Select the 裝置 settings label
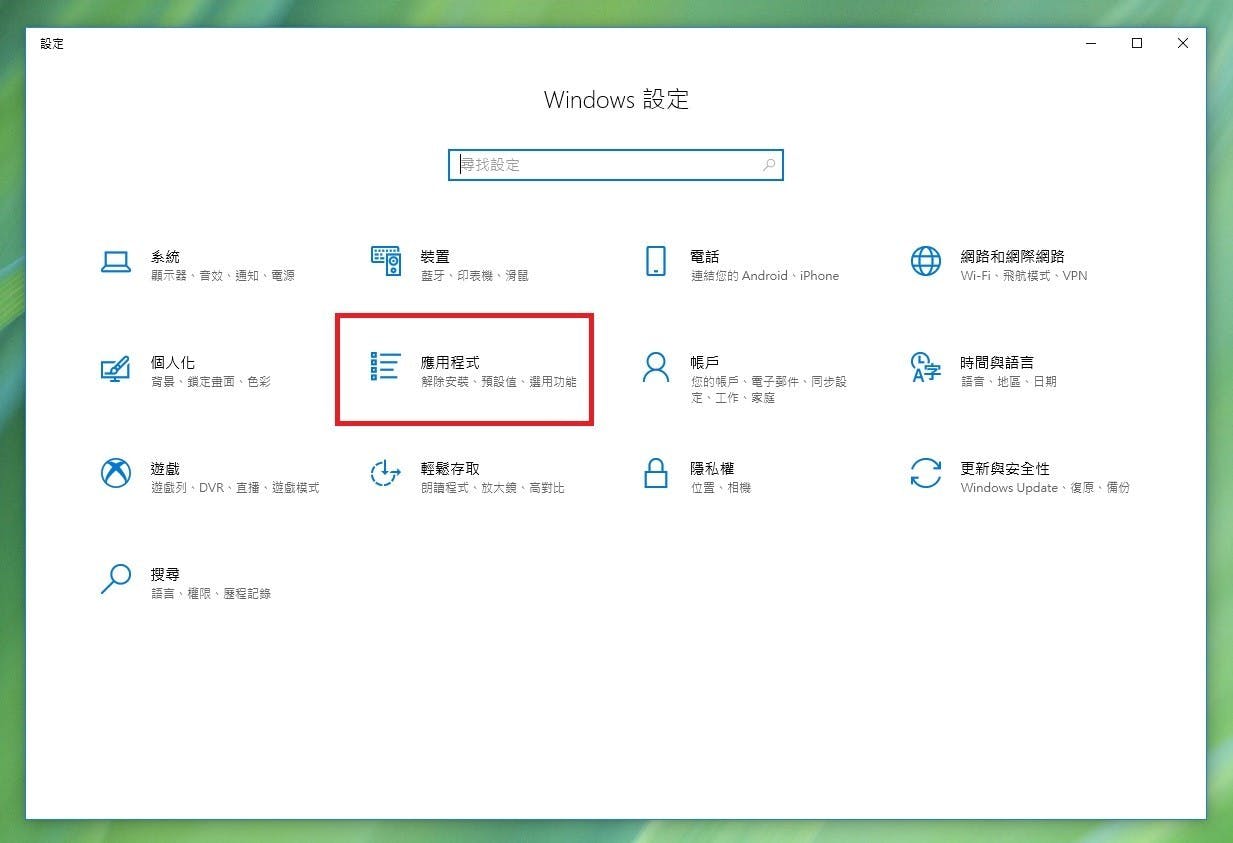Viewport: 1233px width, 843px height. click(435, 257)
